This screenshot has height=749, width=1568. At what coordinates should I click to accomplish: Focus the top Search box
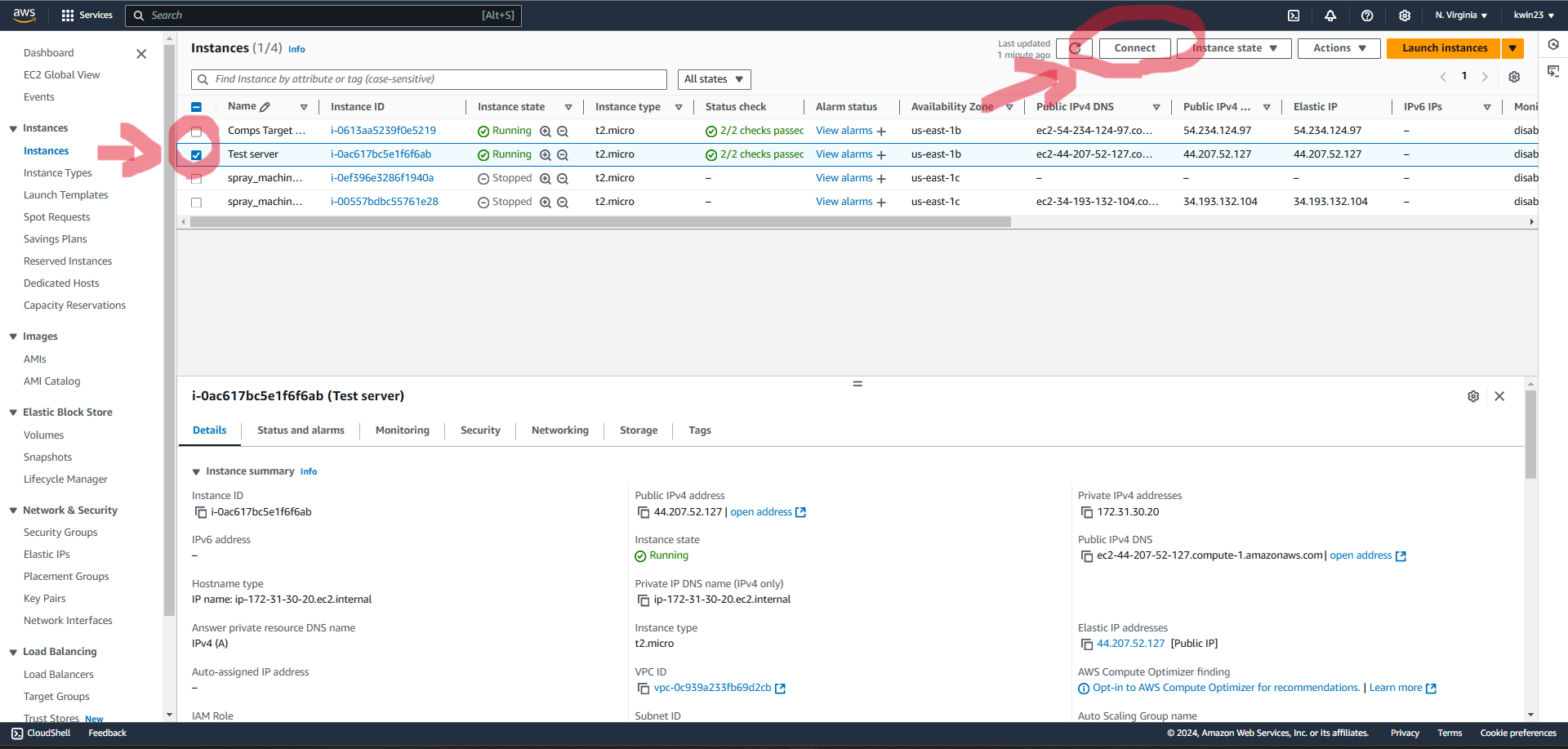point(323,16)
